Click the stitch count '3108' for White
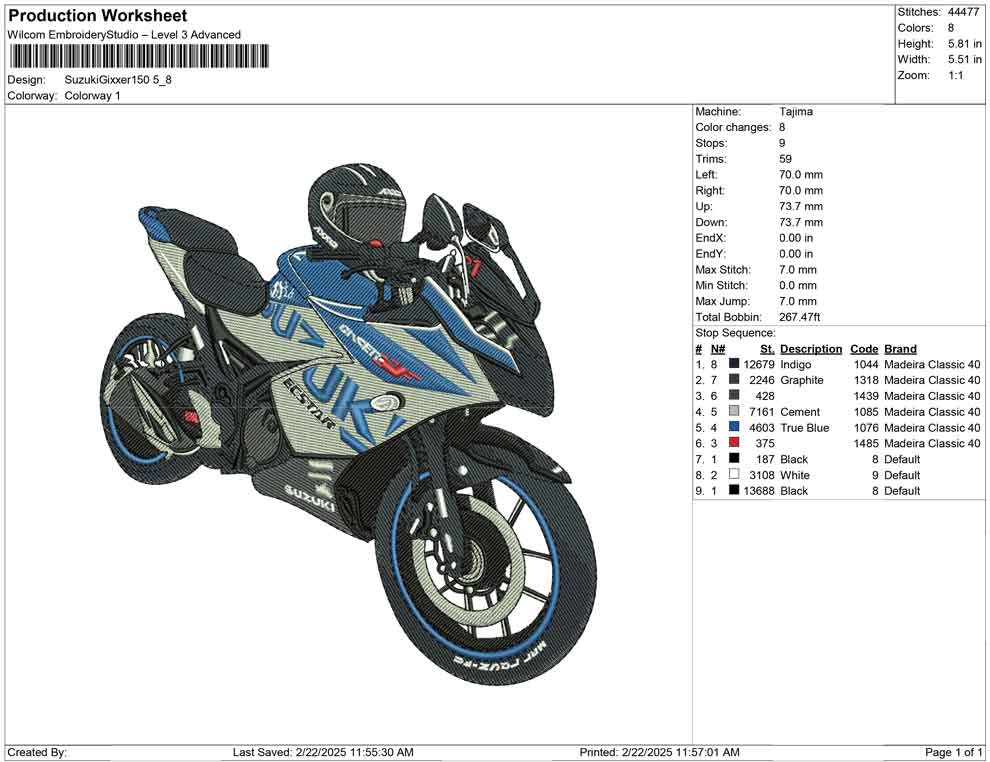Viewport: 990px width, 762px height. 761,475
